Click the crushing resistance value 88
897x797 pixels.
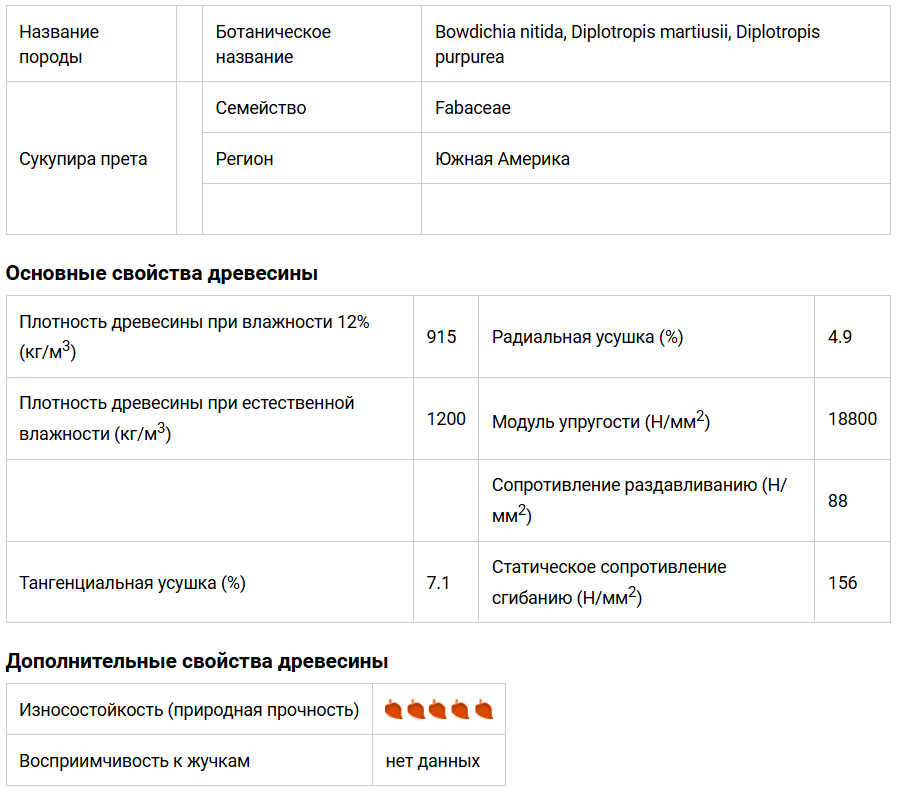[838, 501]
